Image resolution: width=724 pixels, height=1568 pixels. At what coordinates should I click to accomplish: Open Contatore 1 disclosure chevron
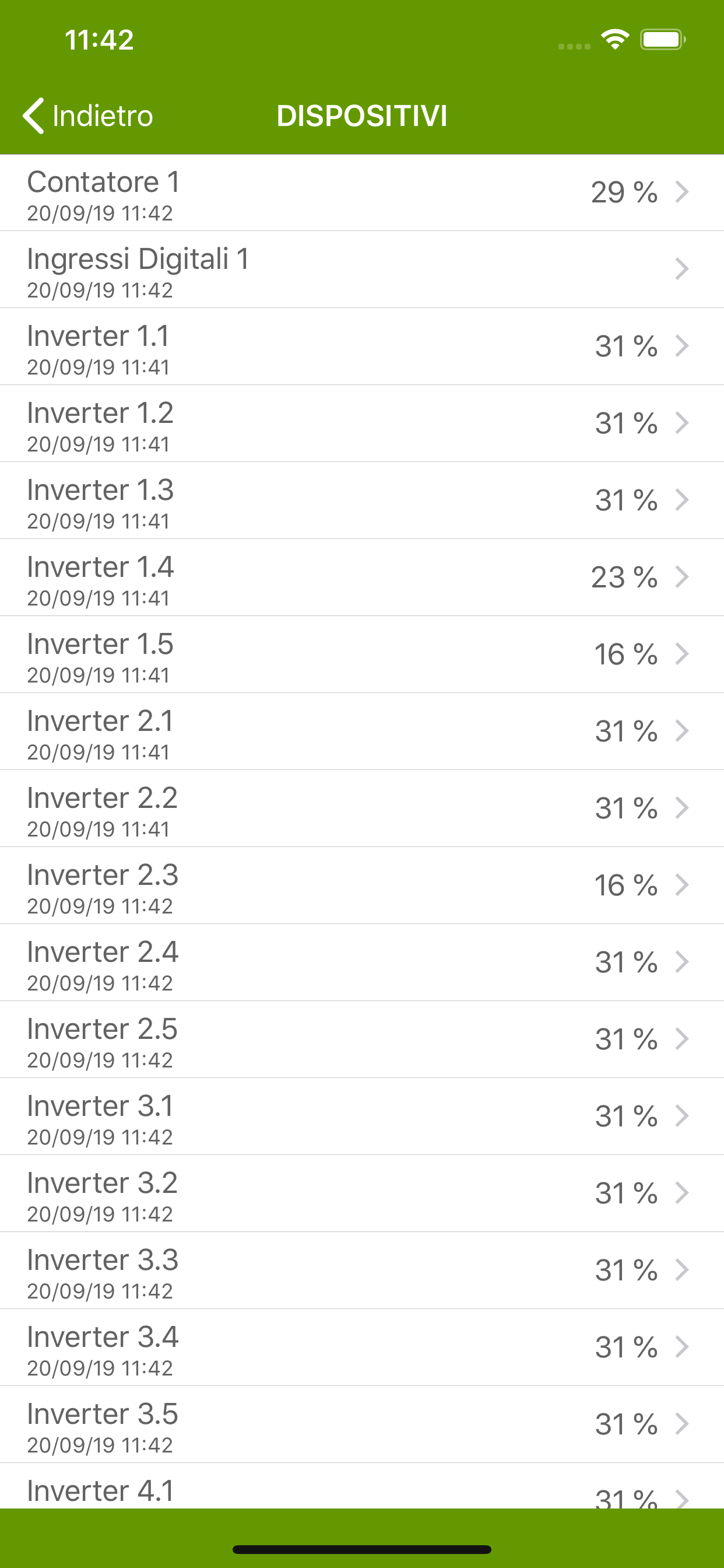pyautogui.click(x=682, y=192)
